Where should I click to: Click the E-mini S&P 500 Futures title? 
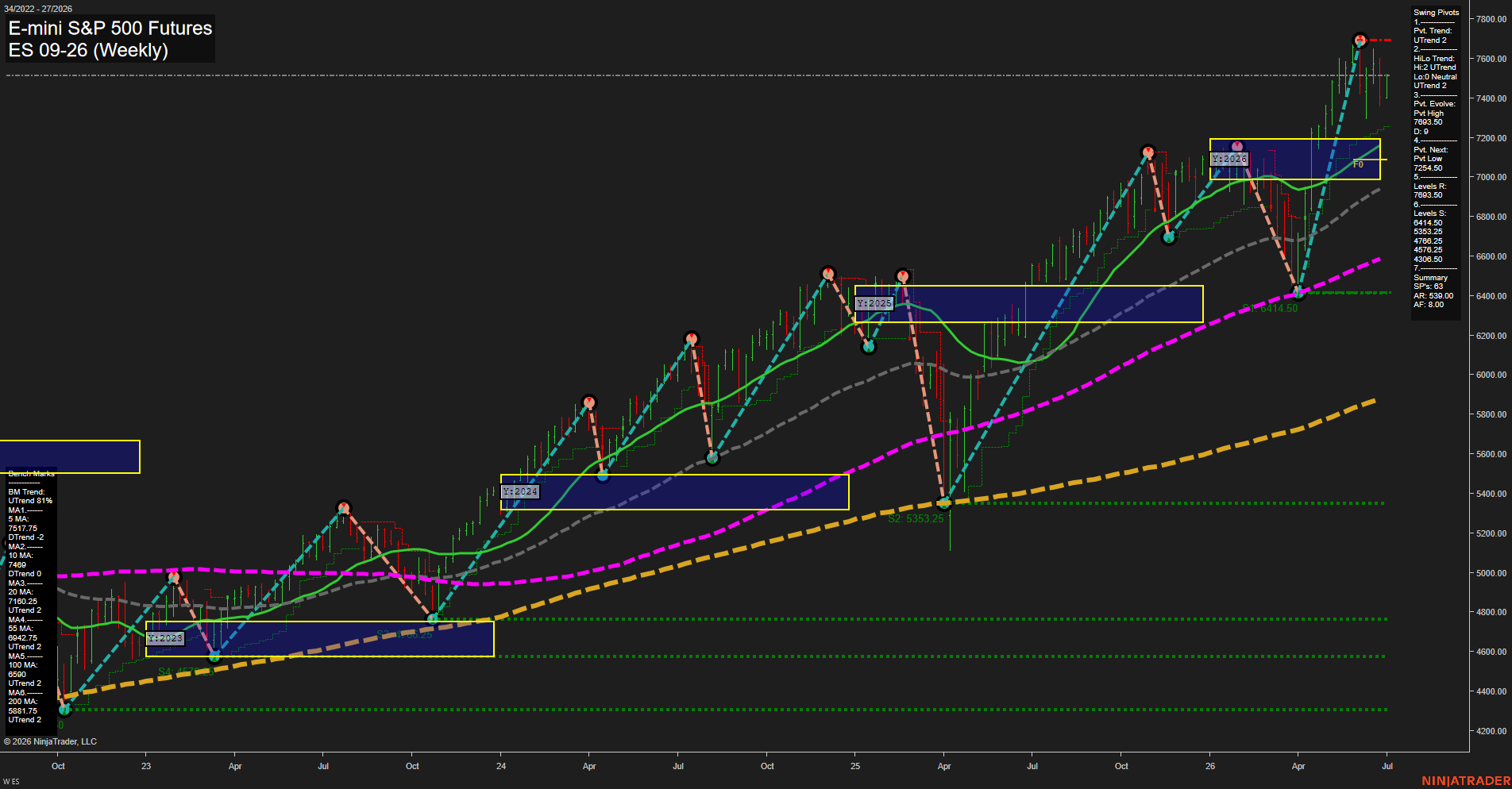[x=110, y=28]
